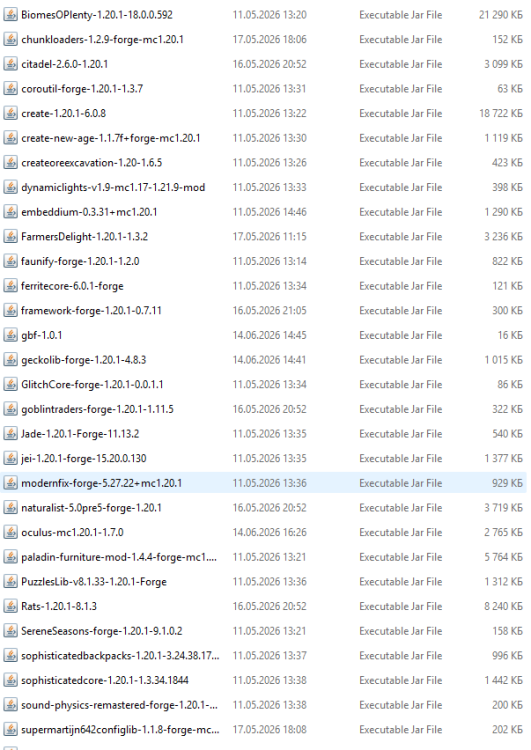Select the jar icon beside create-1.20.1-6.0.8
This screenshot has width=531, height=750.
pyautogui.click(x=11, y=113)
